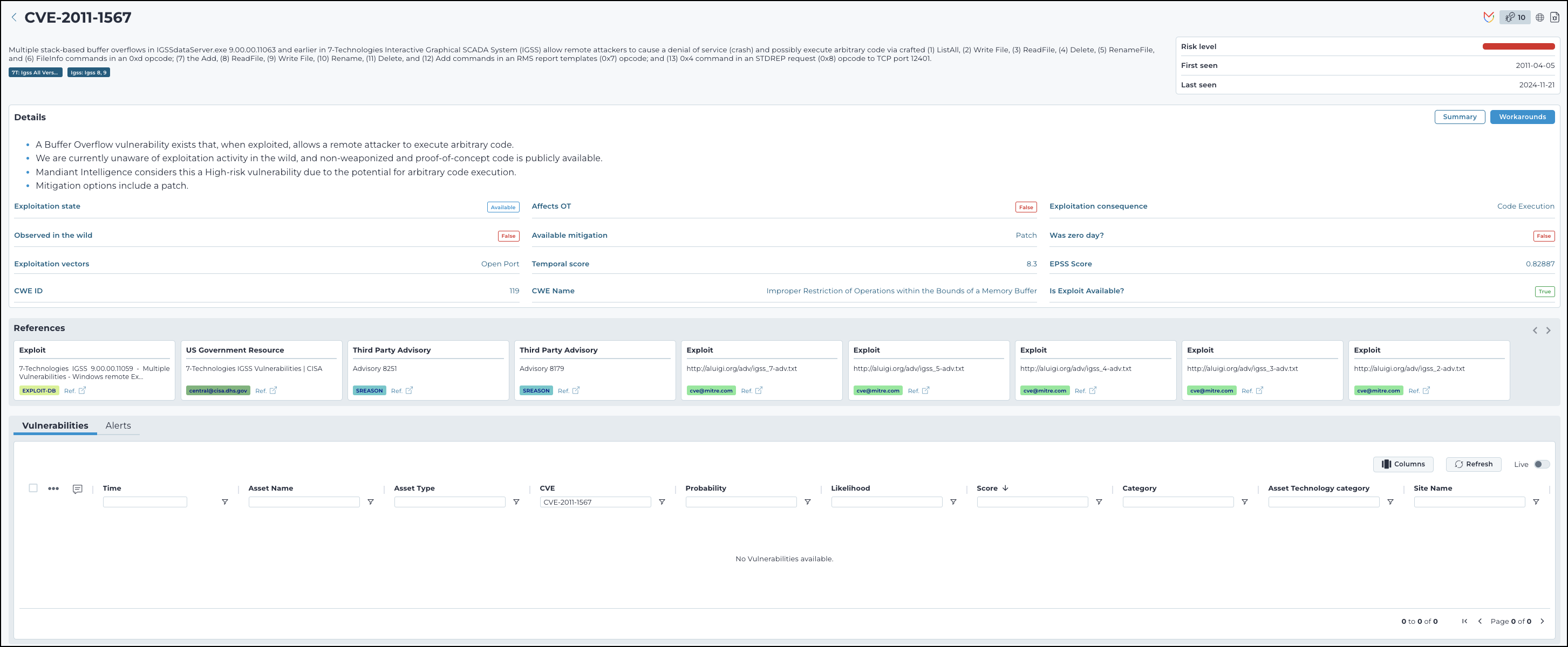Viewport: 1568px width, 647px height.
Task: Toggle the Live switch for the table
Action: coord(1541,464)
